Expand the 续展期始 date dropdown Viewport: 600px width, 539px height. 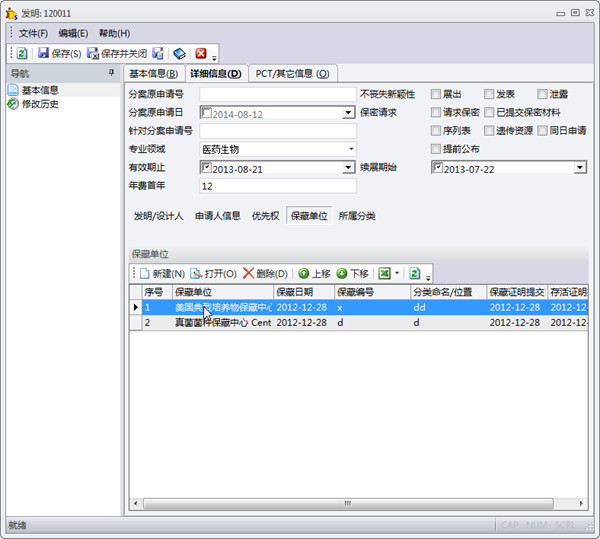point(580,168)
